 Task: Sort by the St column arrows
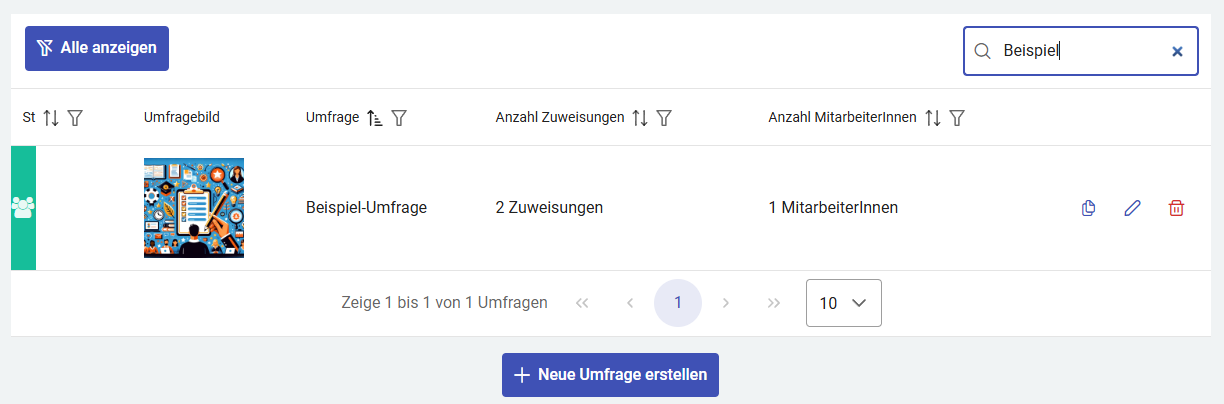51,118
